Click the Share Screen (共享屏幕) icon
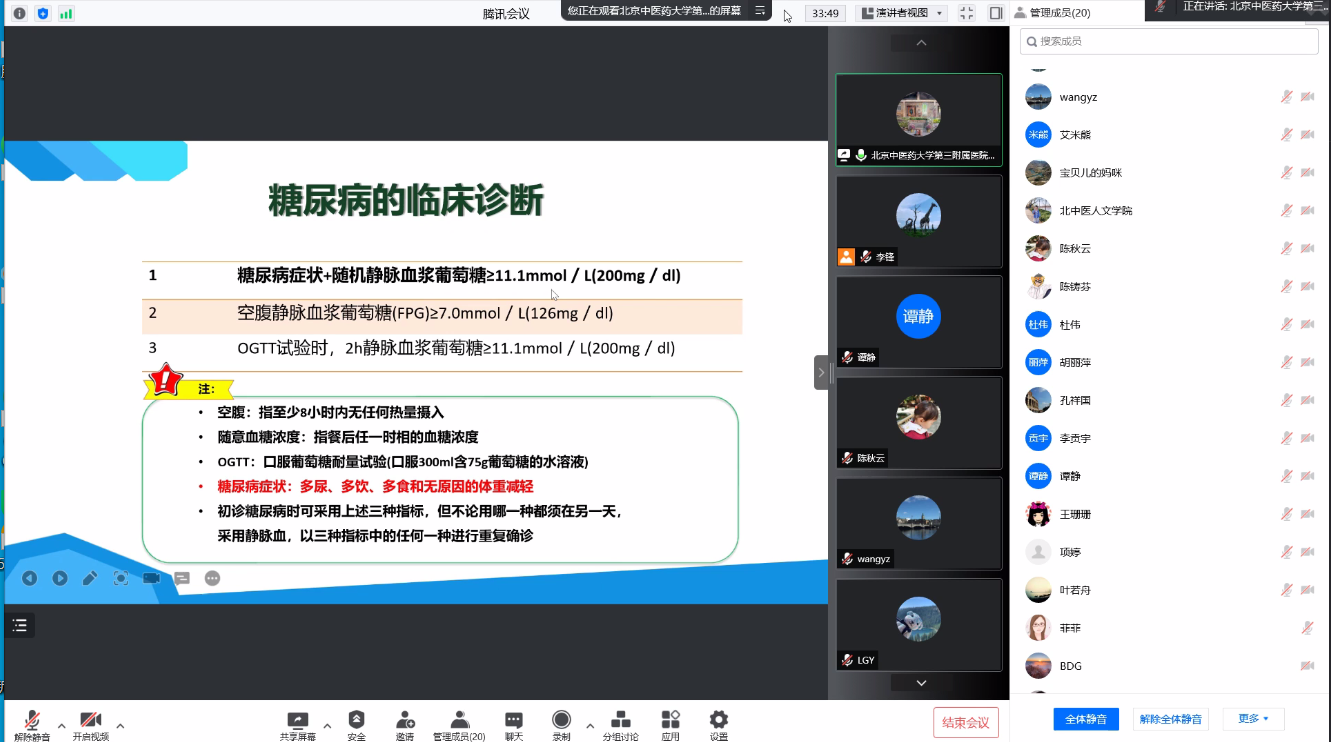This screenshot has width=1331, height=742. click(x=297, y=720)
